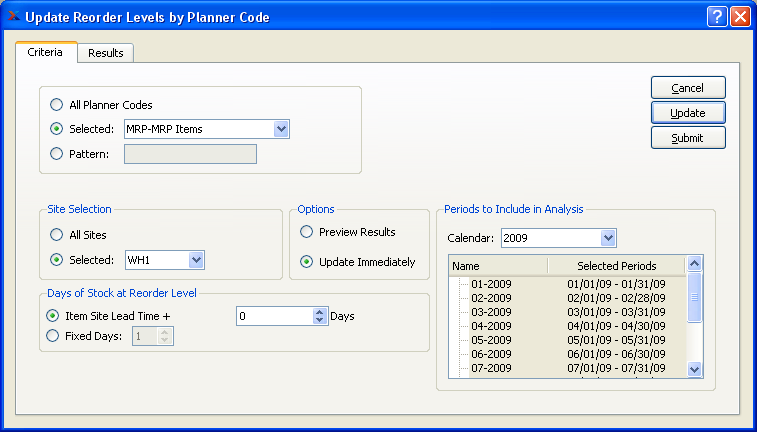
Task: Increase lead time days with up arrow
Action: (x=320, y=312)
